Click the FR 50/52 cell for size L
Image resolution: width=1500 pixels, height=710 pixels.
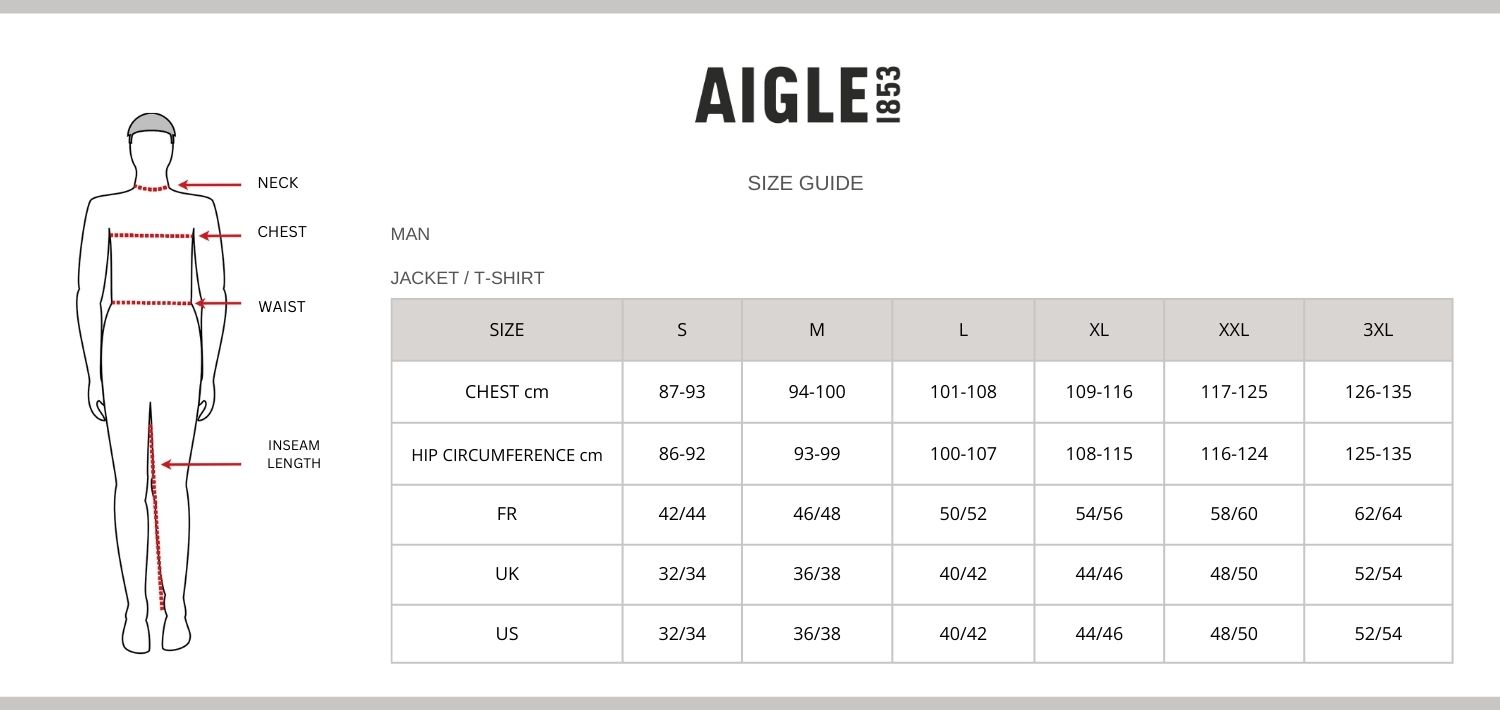pos(963,514)
